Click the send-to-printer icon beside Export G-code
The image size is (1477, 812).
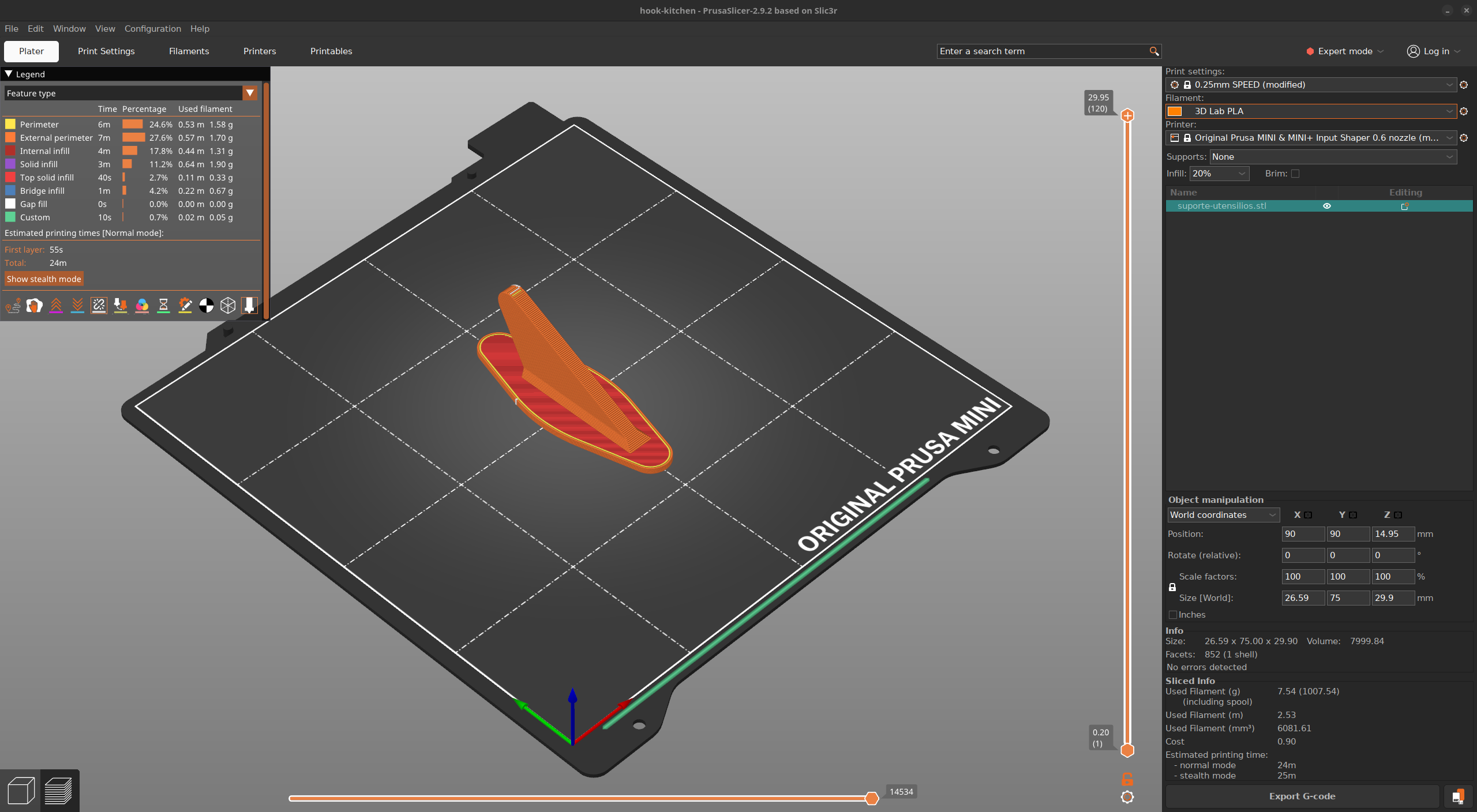[x=1458, y=796]
